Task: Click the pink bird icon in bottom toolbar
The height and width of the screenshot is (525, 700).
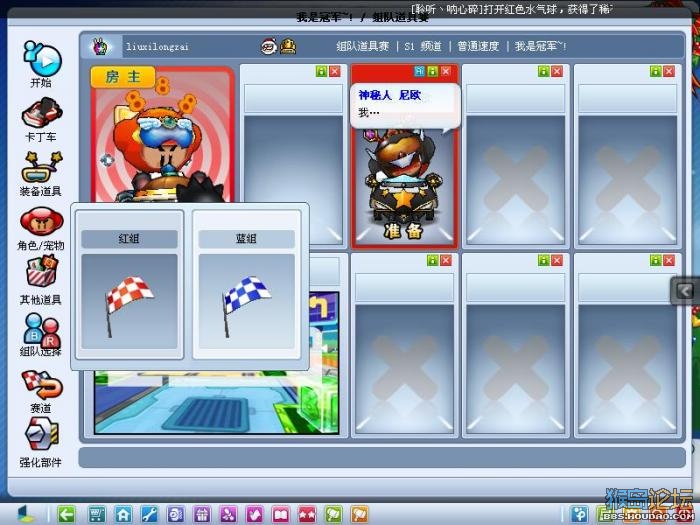Action: pyautogui.click(x=254, y=515)
